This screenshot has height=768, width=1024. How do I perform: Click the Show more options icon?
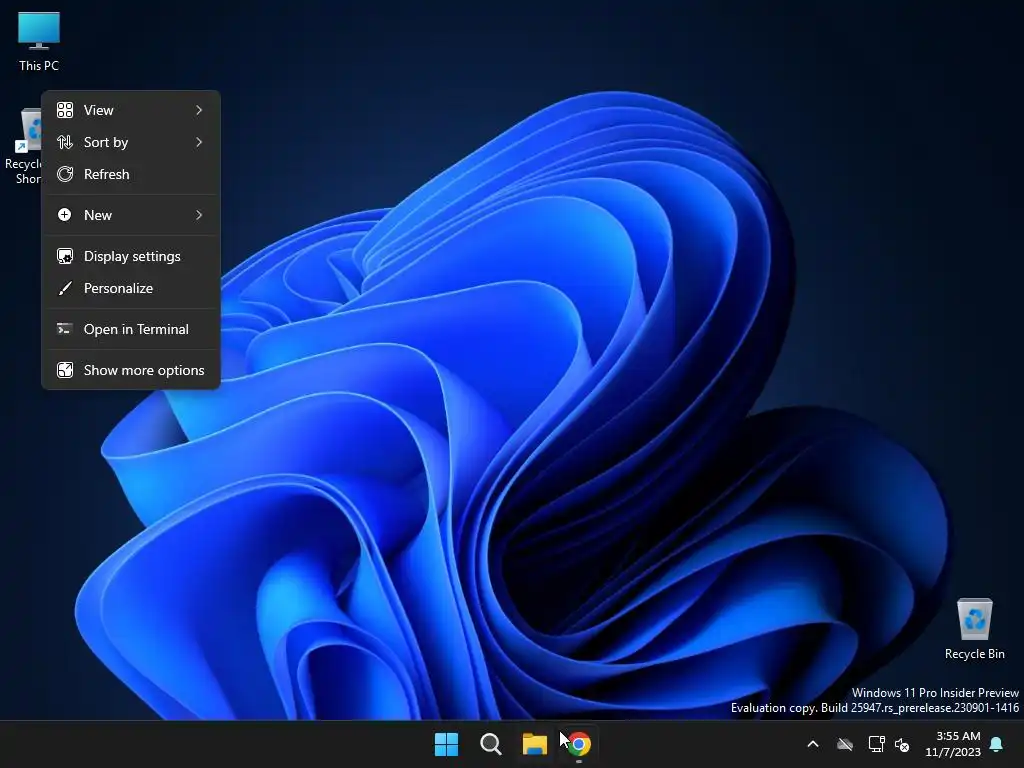[x=65, y=370]
